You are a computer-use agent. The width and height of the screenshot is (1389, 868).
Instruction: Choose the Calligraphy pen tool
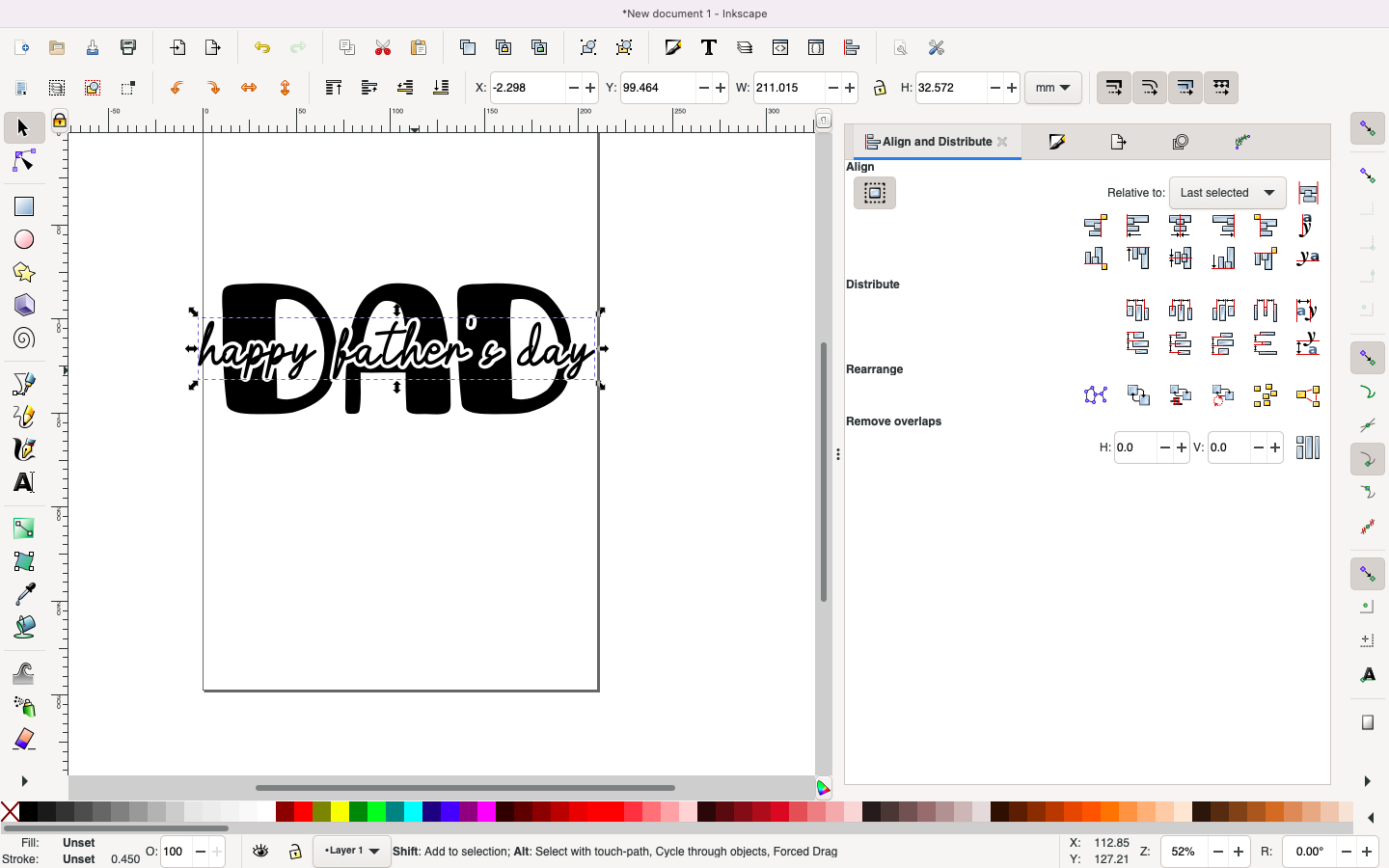coord(24,448)
